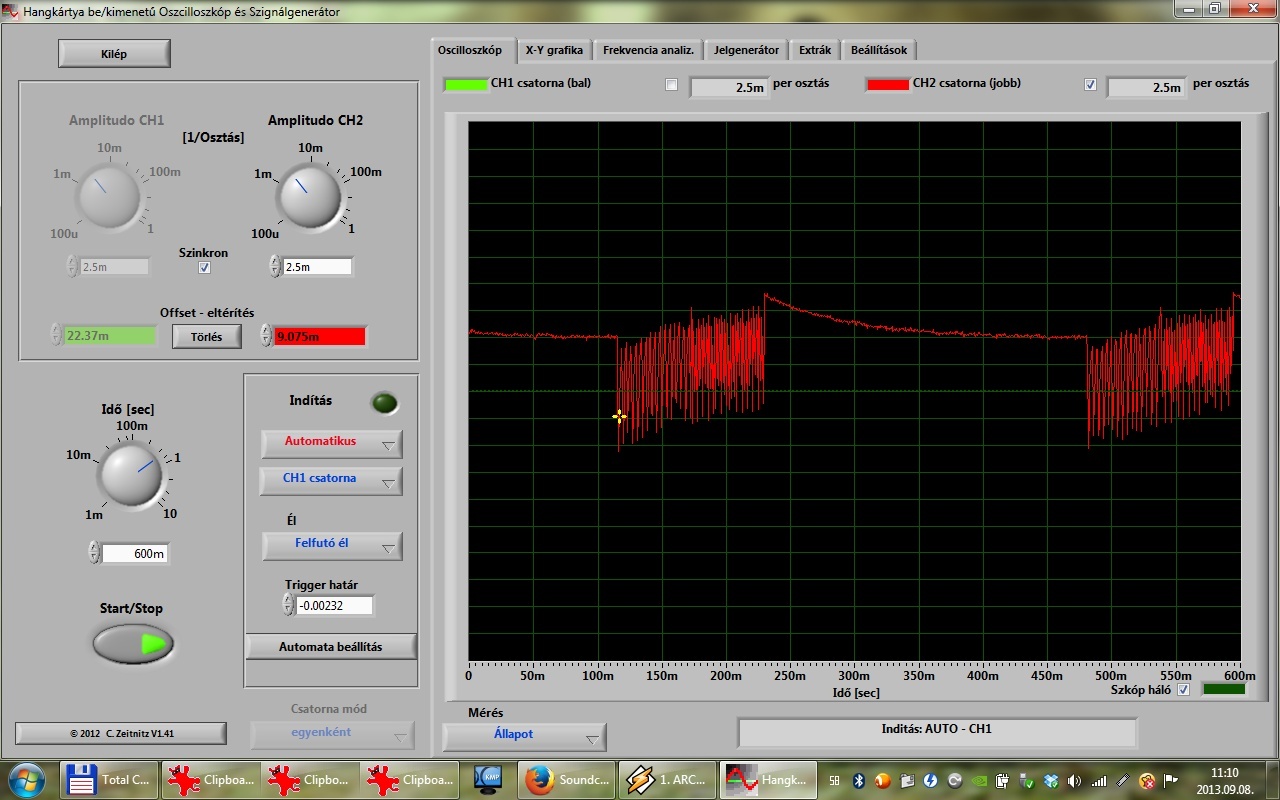Click the CH2 per osztás 2.5m field

[1146, 87]
